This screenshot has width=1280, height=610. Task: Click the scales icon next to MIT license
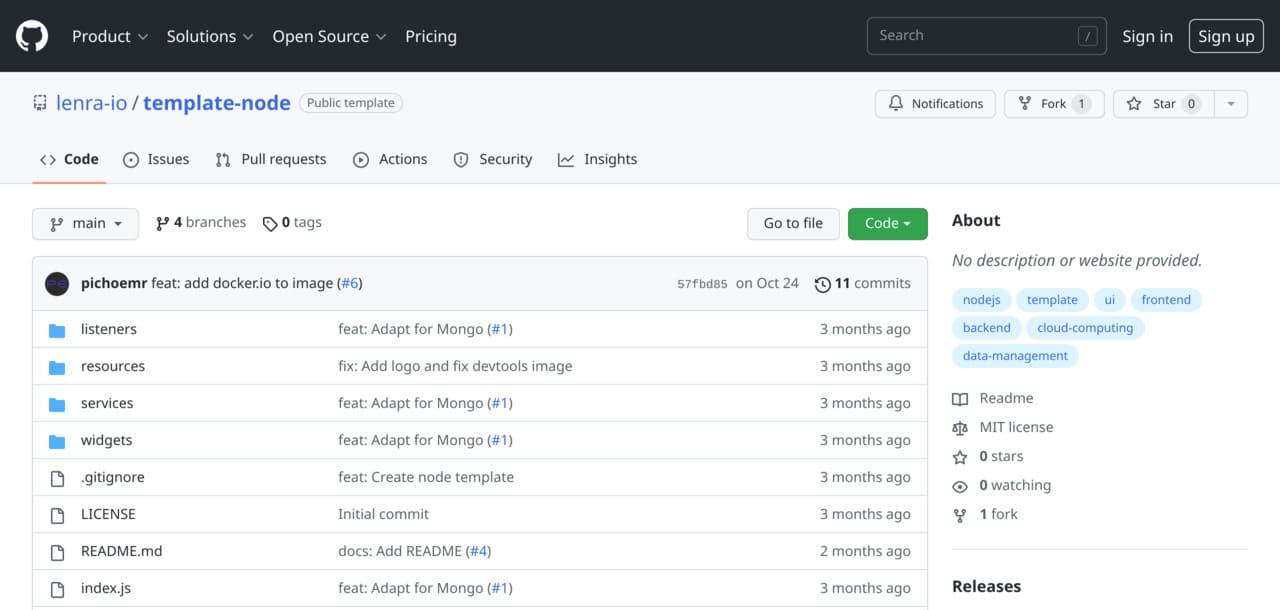click(x=960, y=428)
